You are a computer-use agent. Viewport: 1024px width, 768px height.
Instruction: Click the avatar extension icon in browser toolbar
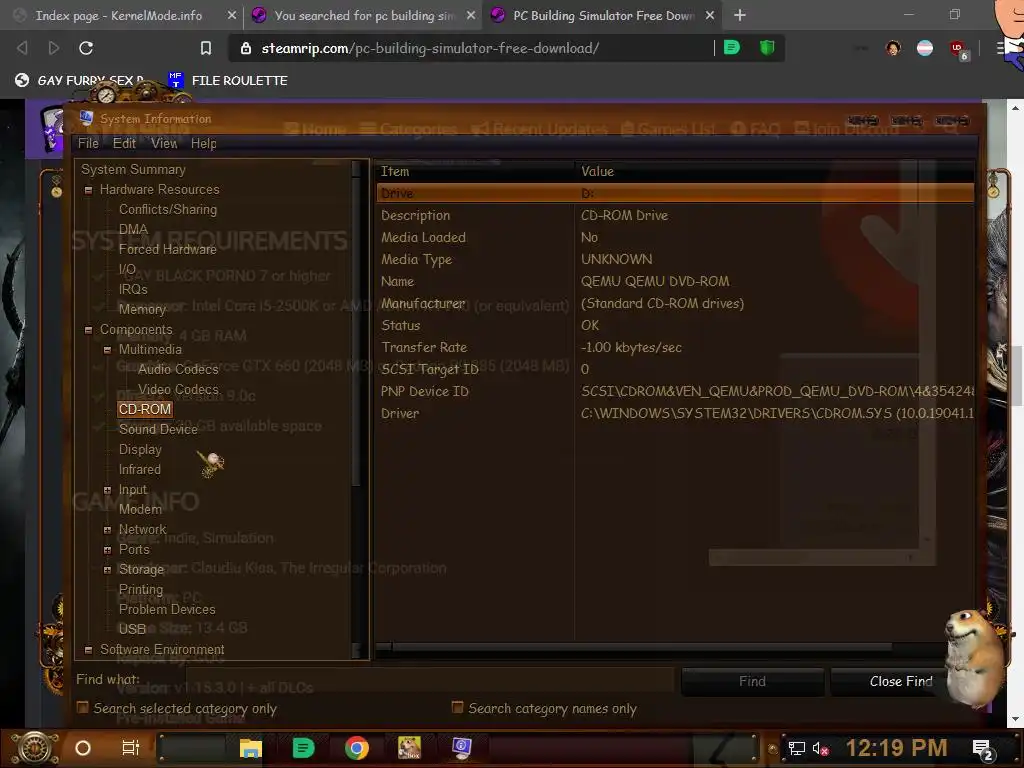pyautogui.click(x=893, y=48)
